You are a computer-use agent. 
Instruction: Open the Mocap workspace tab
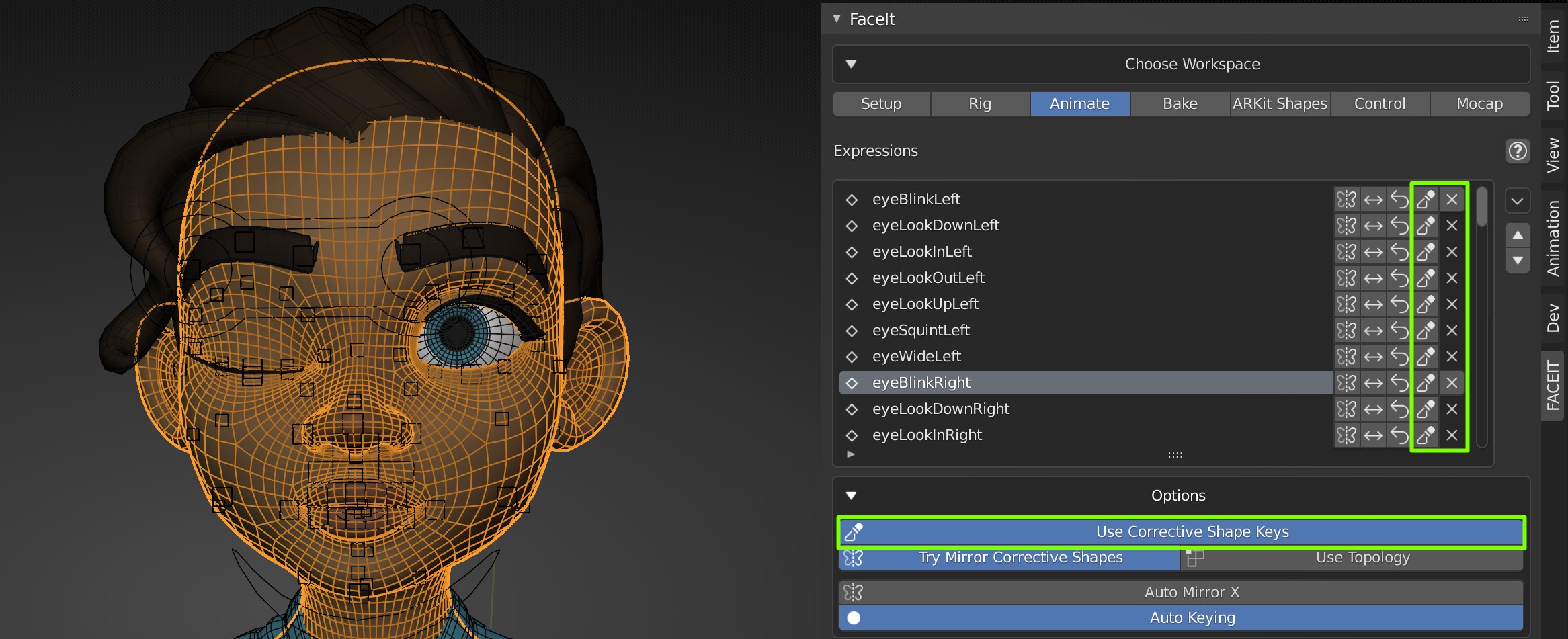1480,104
